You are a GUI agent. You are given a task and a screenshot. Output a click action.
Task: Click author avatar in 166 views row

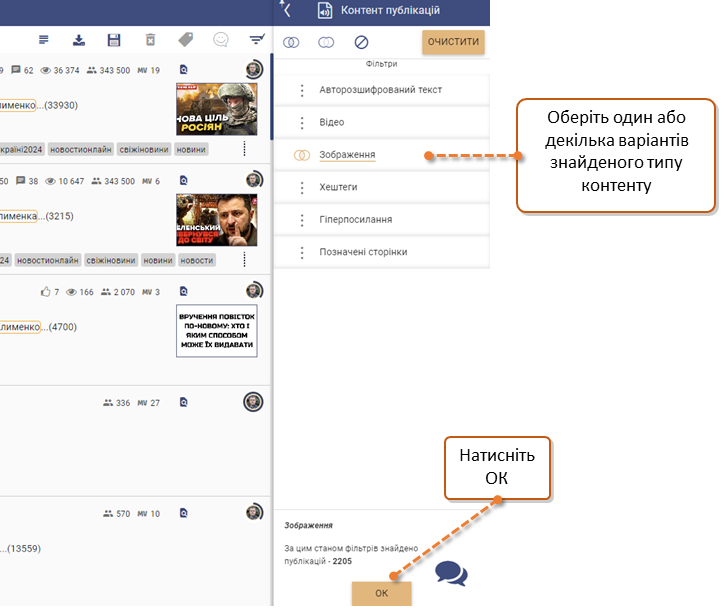pos(254,291)
